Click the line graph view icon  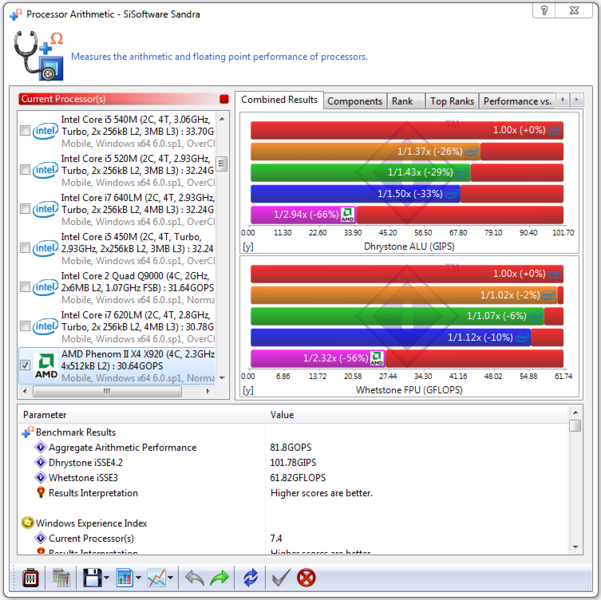click(157, 577)
